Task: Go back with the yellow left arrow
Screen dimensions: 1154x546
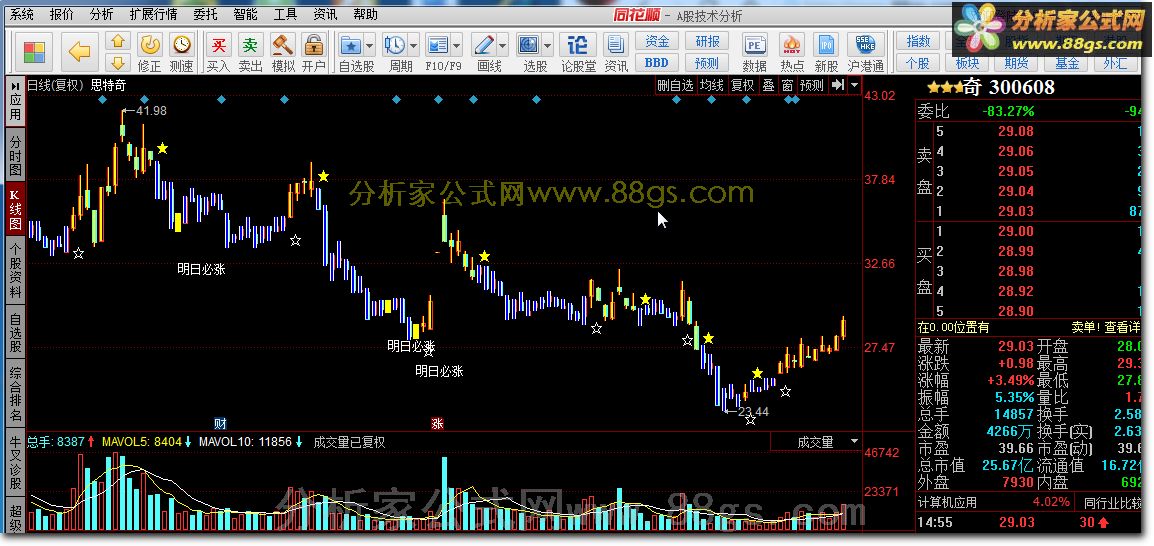Action: pos(79,52)
